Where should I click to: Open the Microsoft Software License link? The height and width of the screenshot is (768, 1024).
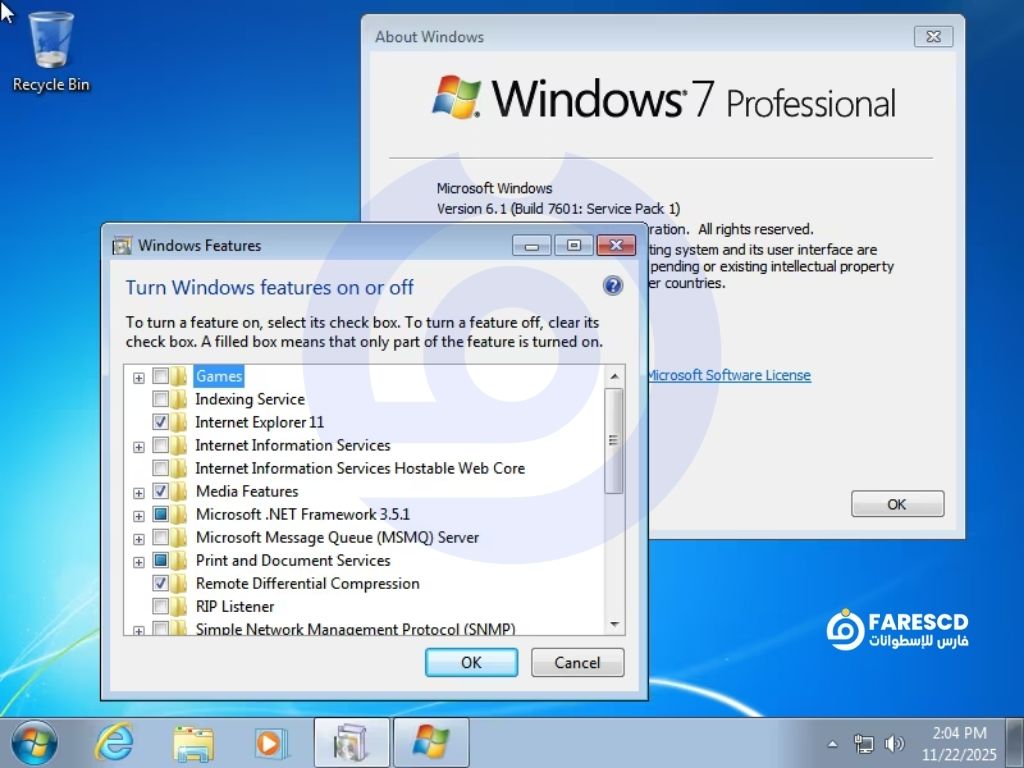coord(728,375)
